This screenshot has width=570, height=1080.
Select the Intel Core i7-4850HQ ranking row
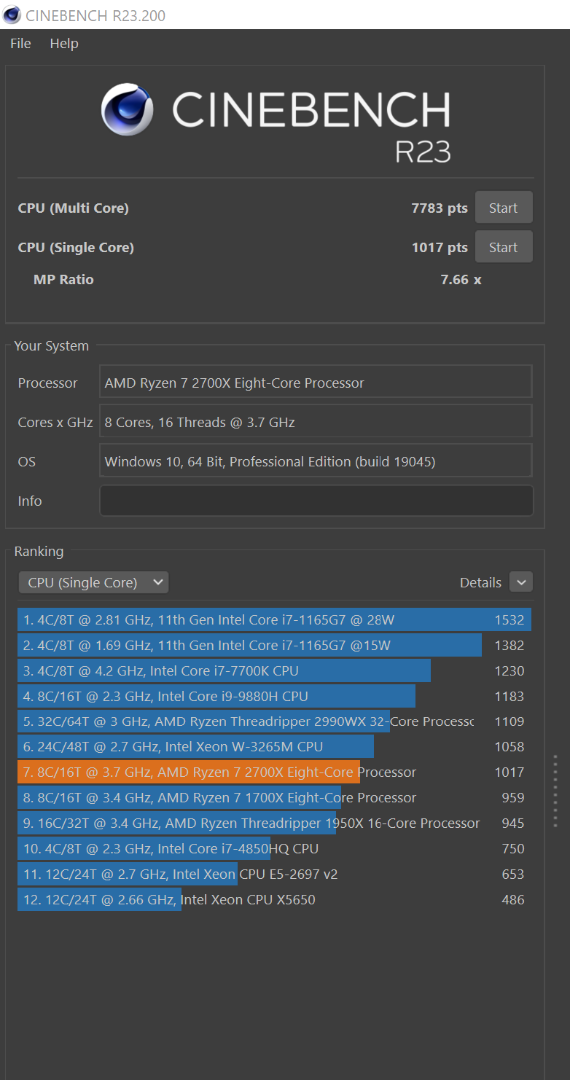tap(274, 849)
